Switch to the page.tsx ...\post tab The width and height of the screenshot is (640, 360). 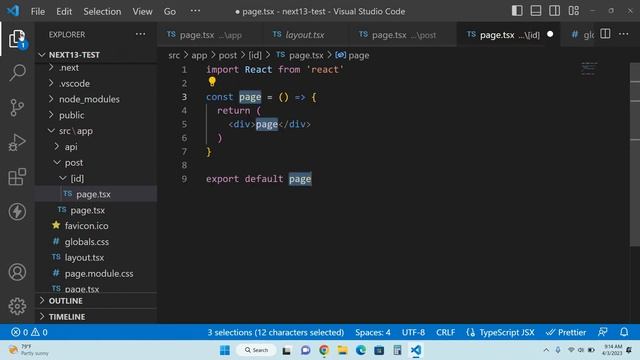click(x=402, y=35)
